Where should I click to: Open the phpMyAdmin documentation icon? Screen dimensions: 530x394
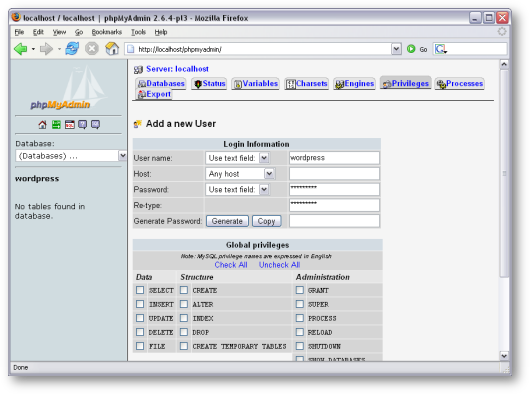[x=82, y=125]
